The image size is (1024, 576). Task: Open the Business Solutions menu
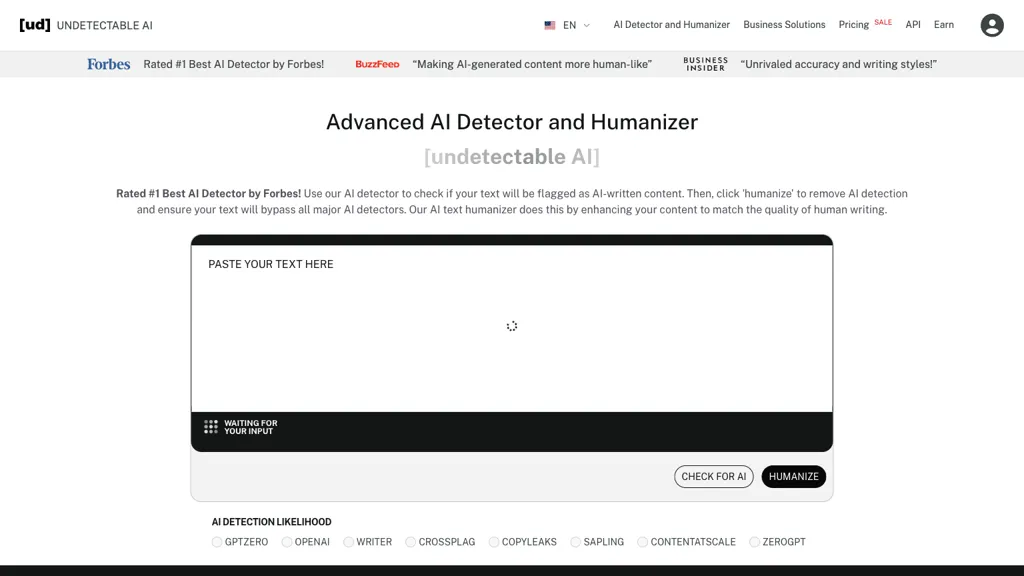point(784,25)
